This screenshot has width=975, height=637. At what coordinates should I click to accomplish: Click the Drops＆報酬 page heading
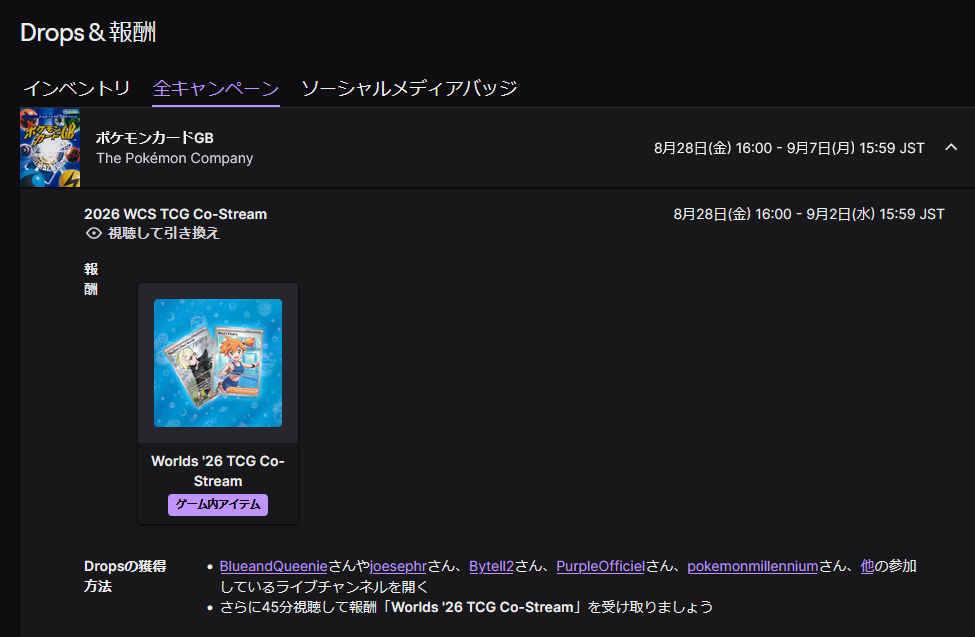[88, 32]
